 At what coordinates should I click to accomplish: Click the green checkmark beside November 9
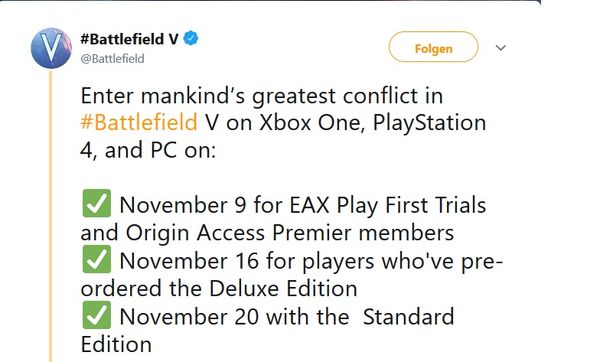(x=97, y=204)
